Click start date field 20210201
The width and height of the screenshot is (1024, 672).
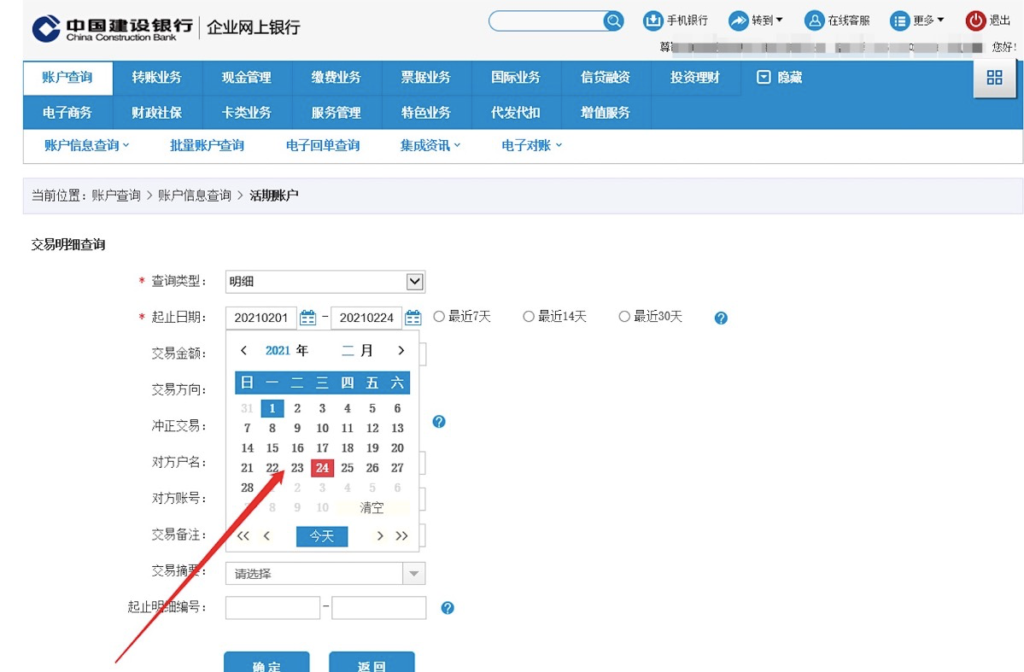point(261,318)
